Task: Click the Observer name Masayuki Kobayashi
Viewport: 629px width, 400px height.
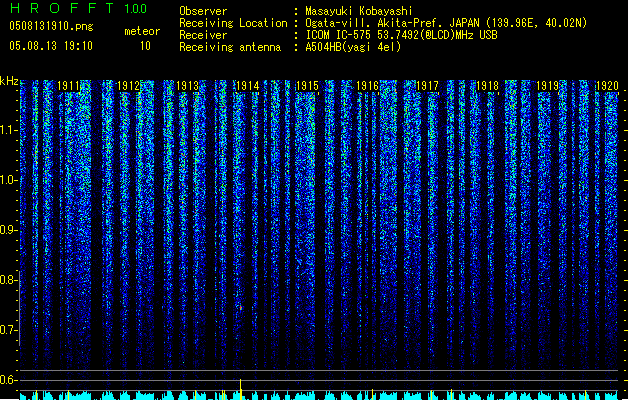Action: [x=359, y=11]
